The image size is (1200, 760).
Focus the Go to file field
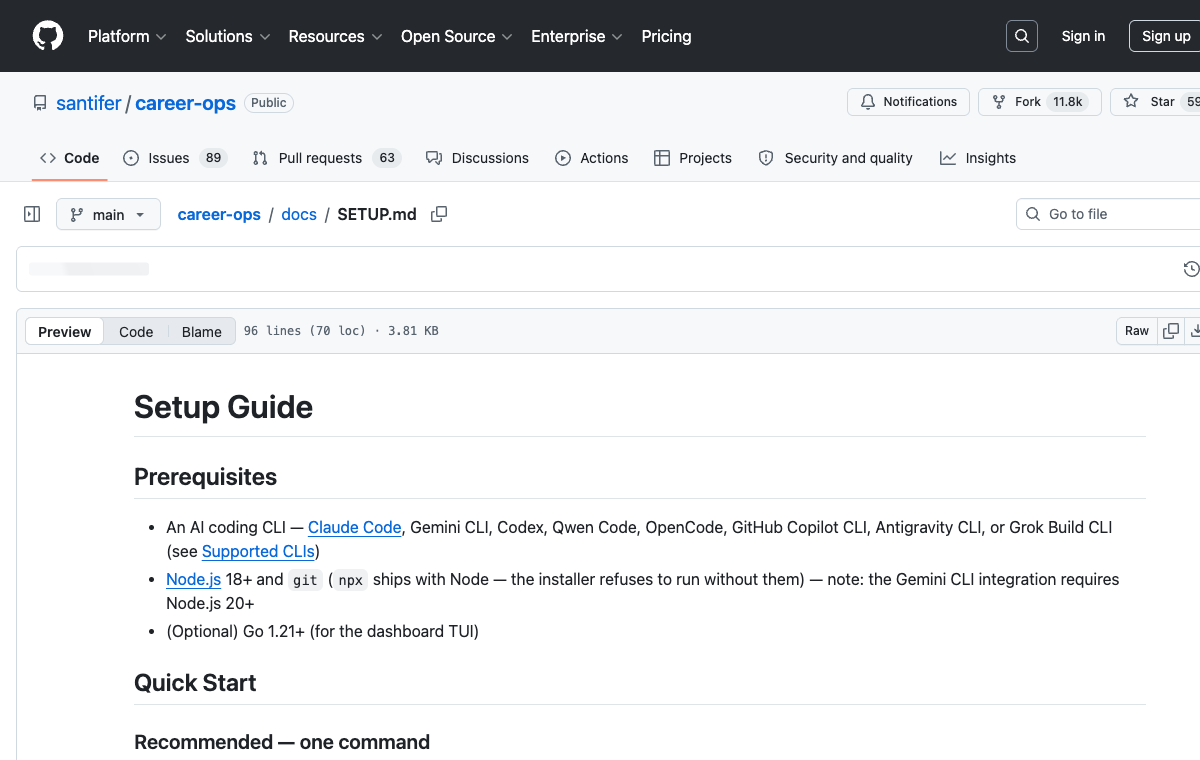[x=1109, y=214]
